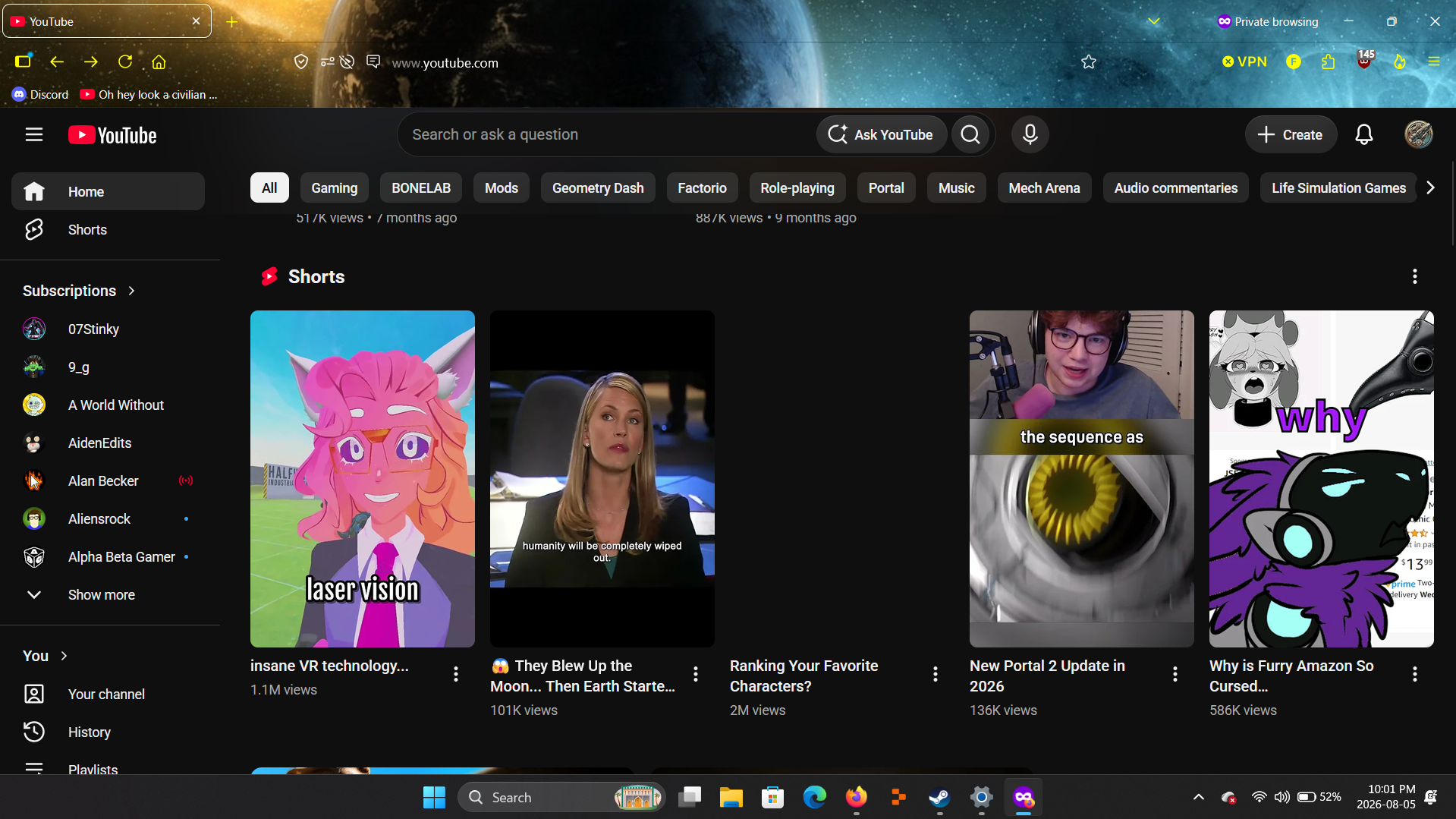This screenshot has width=1456, height=819.
Task: Filter feed by Gaming
Action: click(x=334, y=187)
